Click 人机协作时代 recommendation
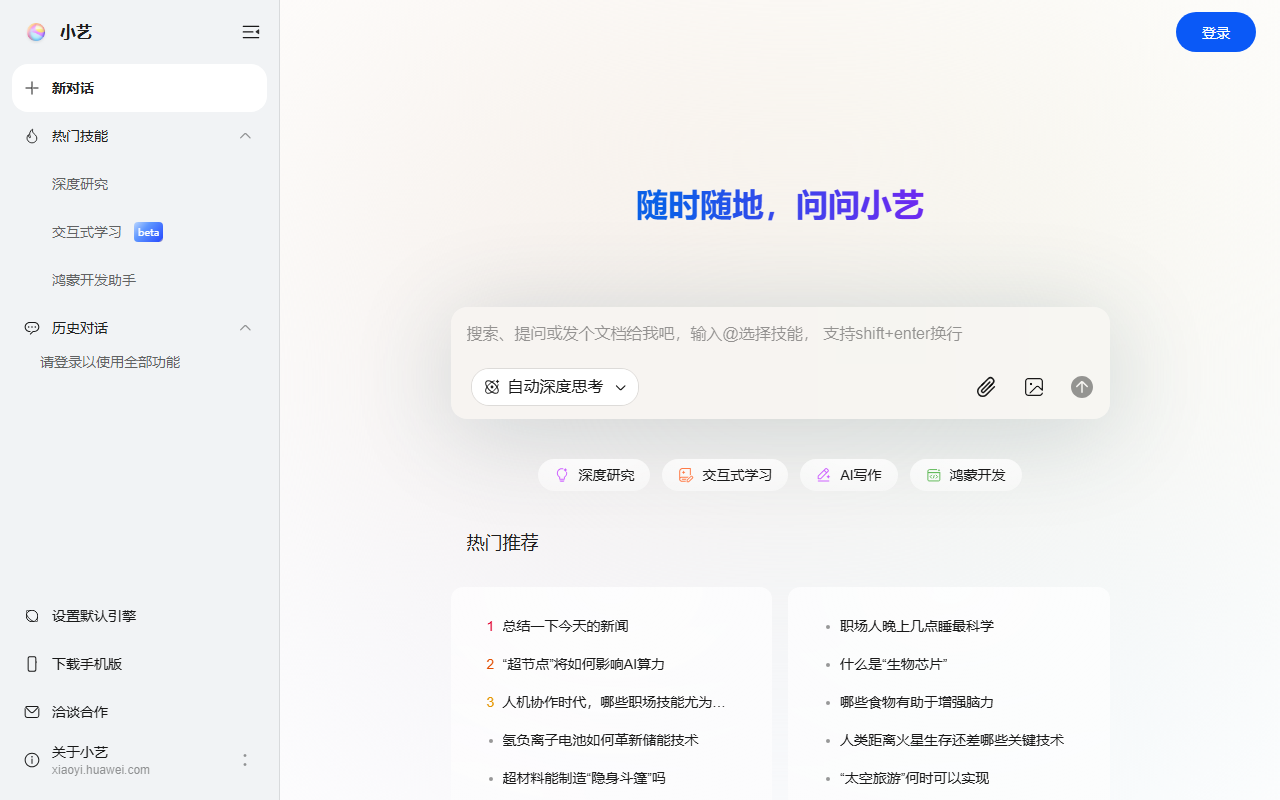 [x=614, y=702]
